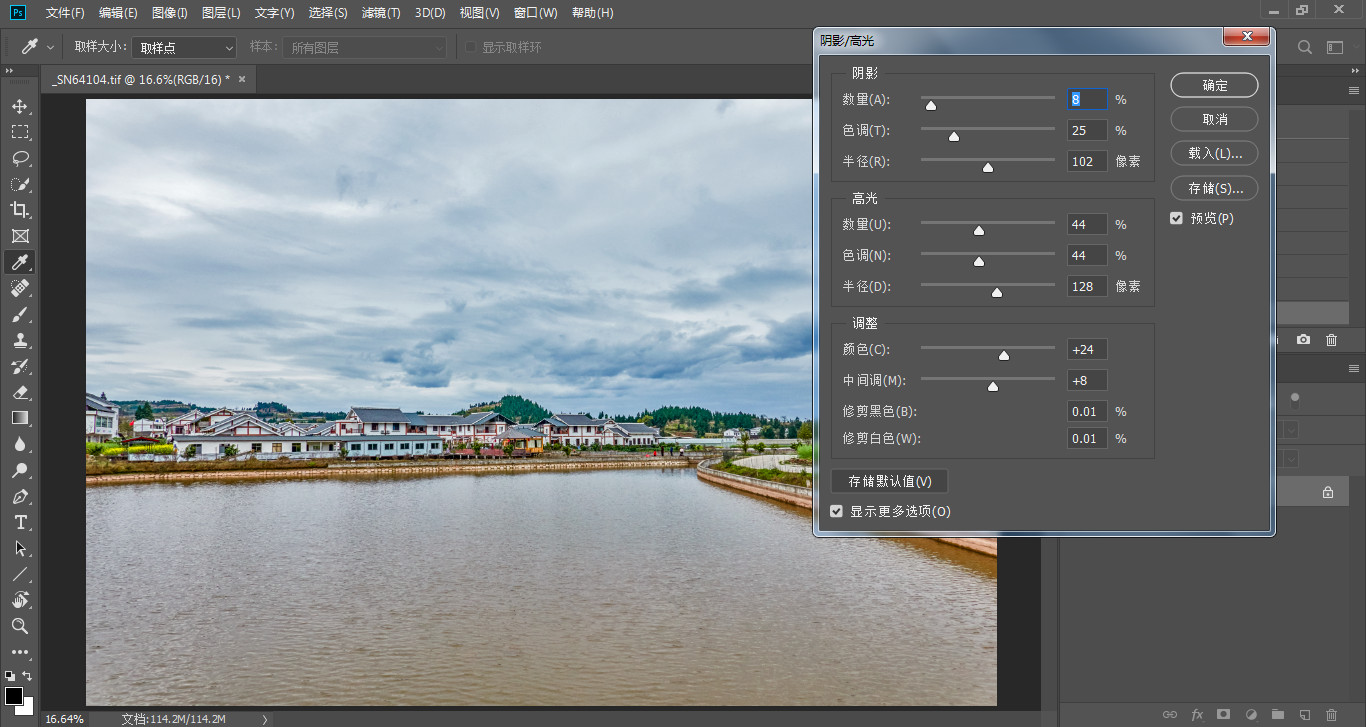This screenshot has height=727, width=1366.
Task: Open the 滤镜(T) menu
Action: click(x=381, y=13)
